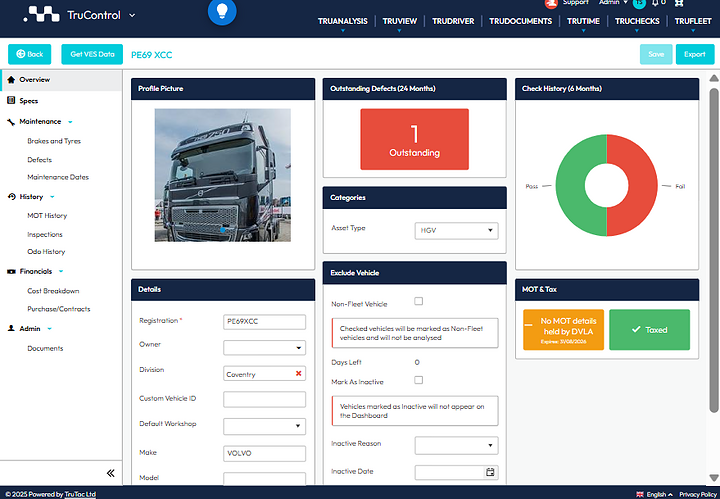Open Maintenance Dates in sidebar
The image size is (720, 499).
point(58,177)
